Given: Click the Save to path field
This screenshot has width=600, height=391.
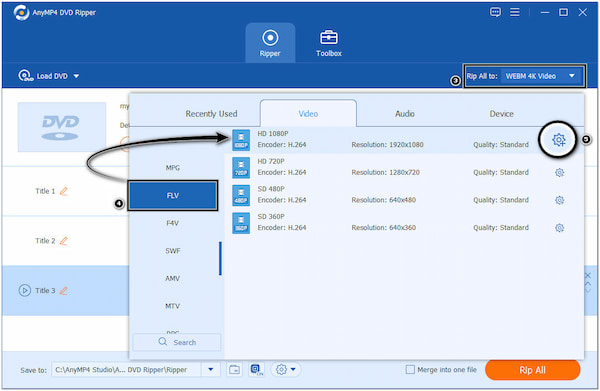Looking at the screenshot, I should pos(126,370).
